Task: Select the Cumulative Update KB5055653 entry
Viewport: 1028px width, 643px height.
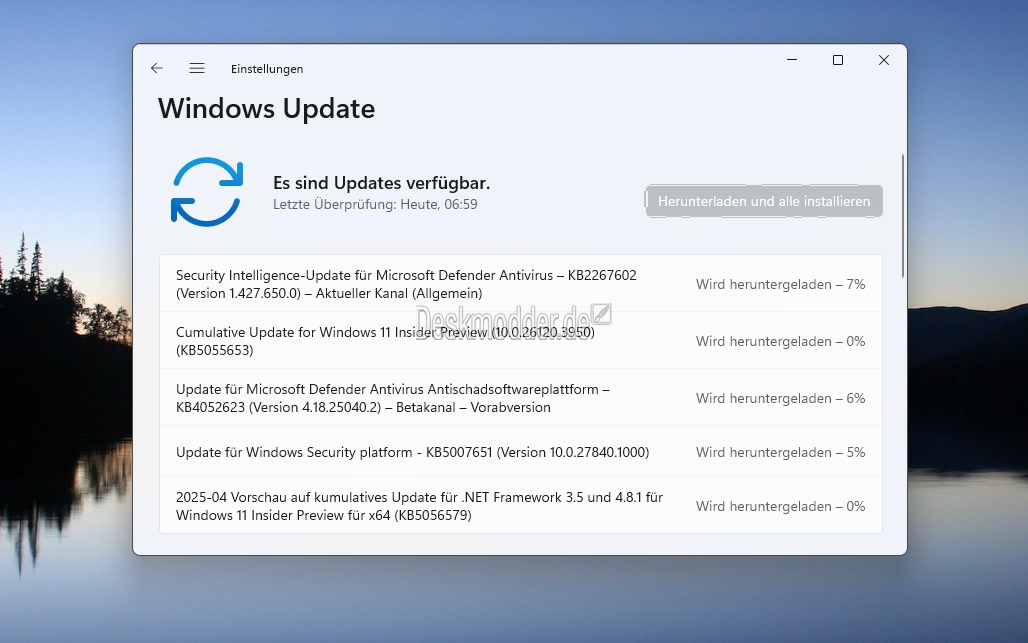Action: pyautogui.click(x=521, y=341)
